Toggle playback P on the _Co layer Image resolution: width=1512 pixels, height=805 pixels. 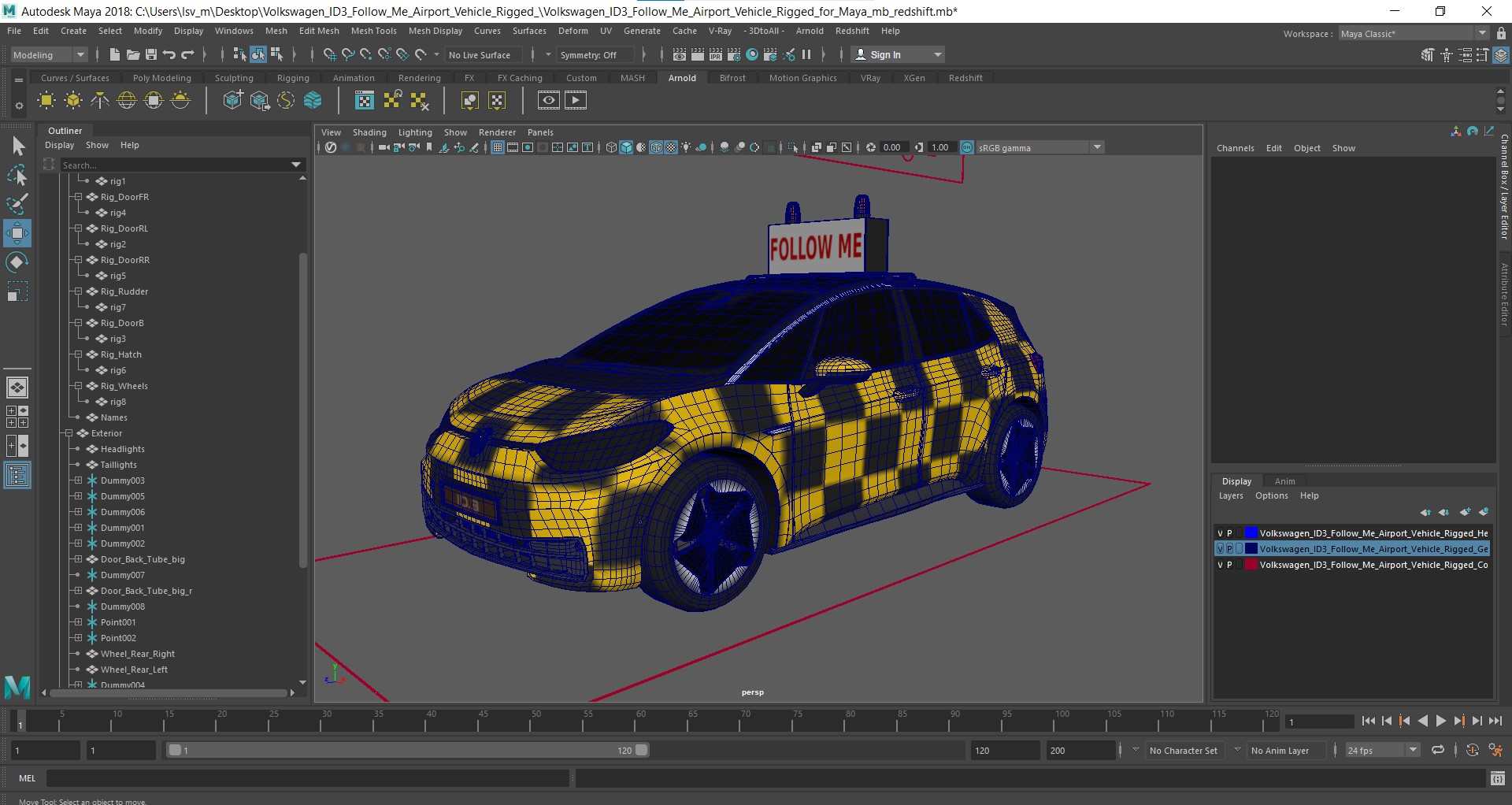point(1229,565)
